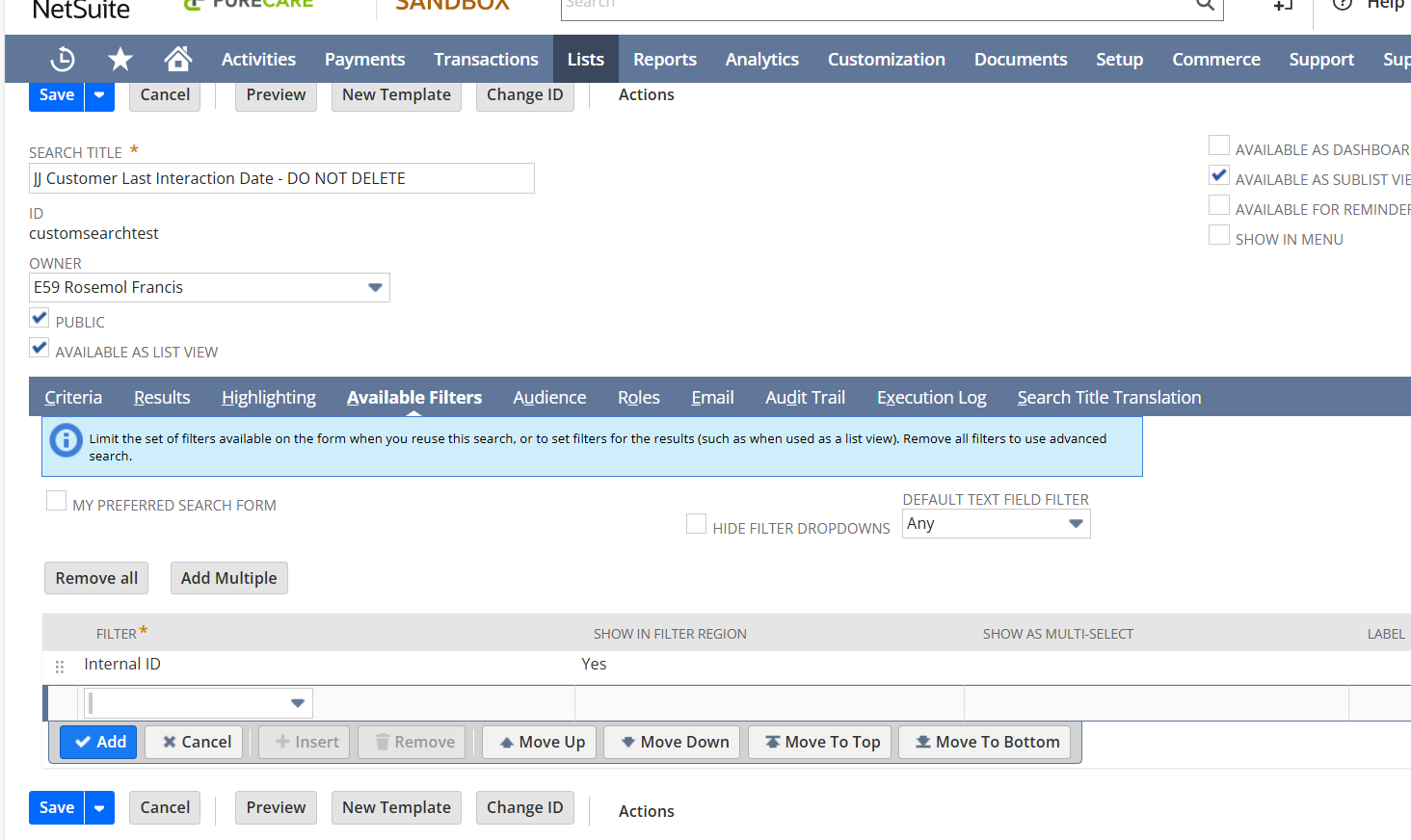Image resolution: width=1411 pixels, height=840 pixels.
Task: Open the Reports menu
Action: (x=664, y=60)
